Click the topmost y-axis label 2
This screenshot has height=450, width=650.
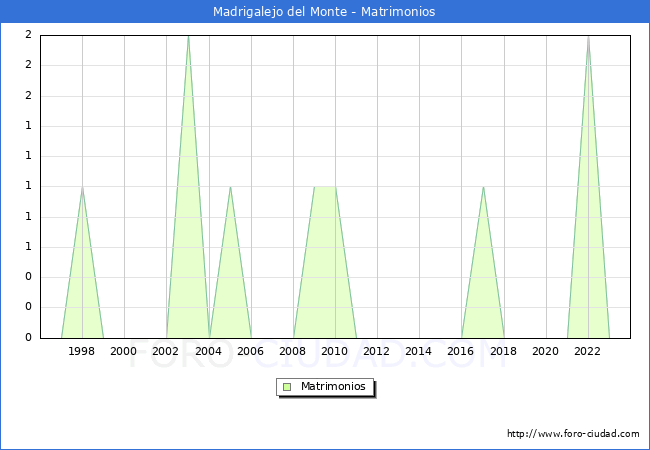tap(28, 35)
